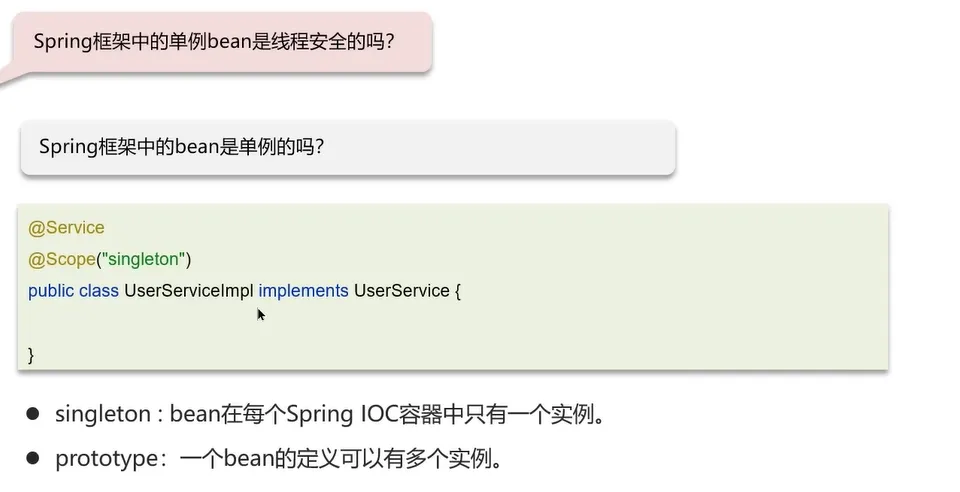Click the closing curly brace of the class

coord(31,354)
